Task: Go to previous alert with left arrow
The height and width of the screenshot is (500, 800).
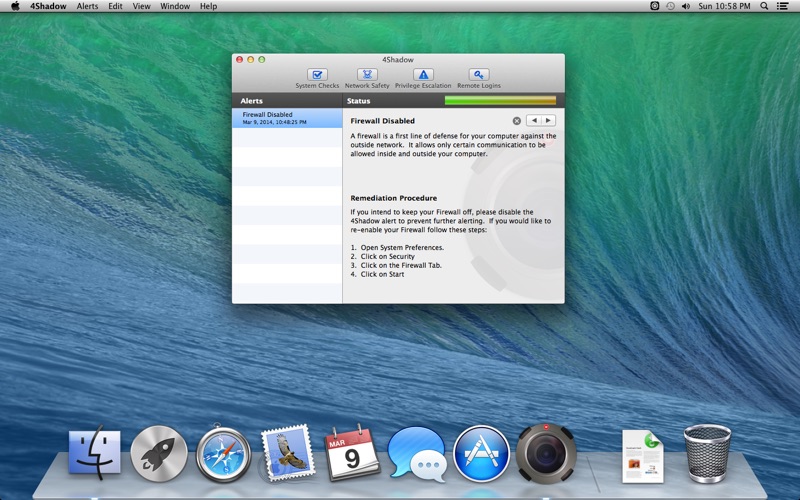Action: [534, 120]
